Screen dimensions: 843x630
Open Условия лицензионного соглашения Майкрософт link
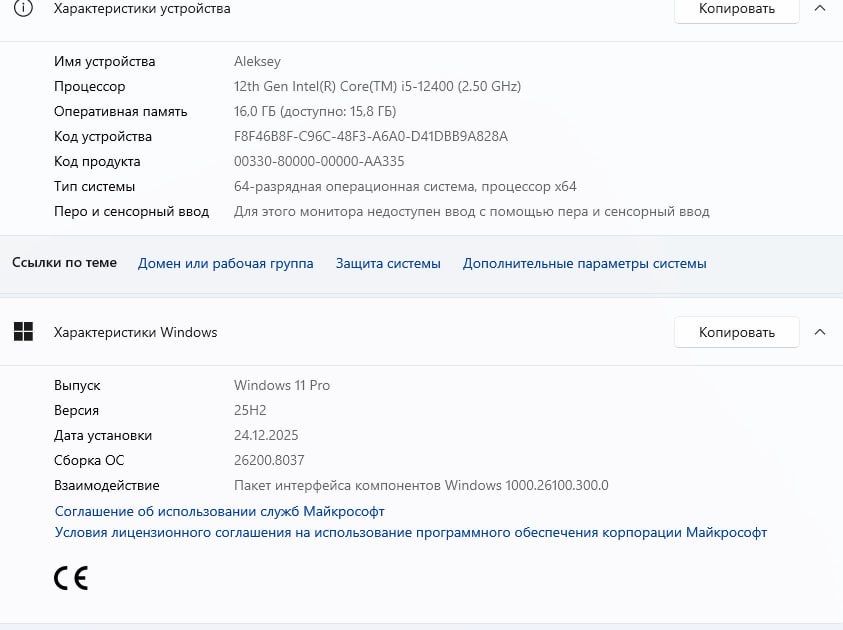click(411, 532)
